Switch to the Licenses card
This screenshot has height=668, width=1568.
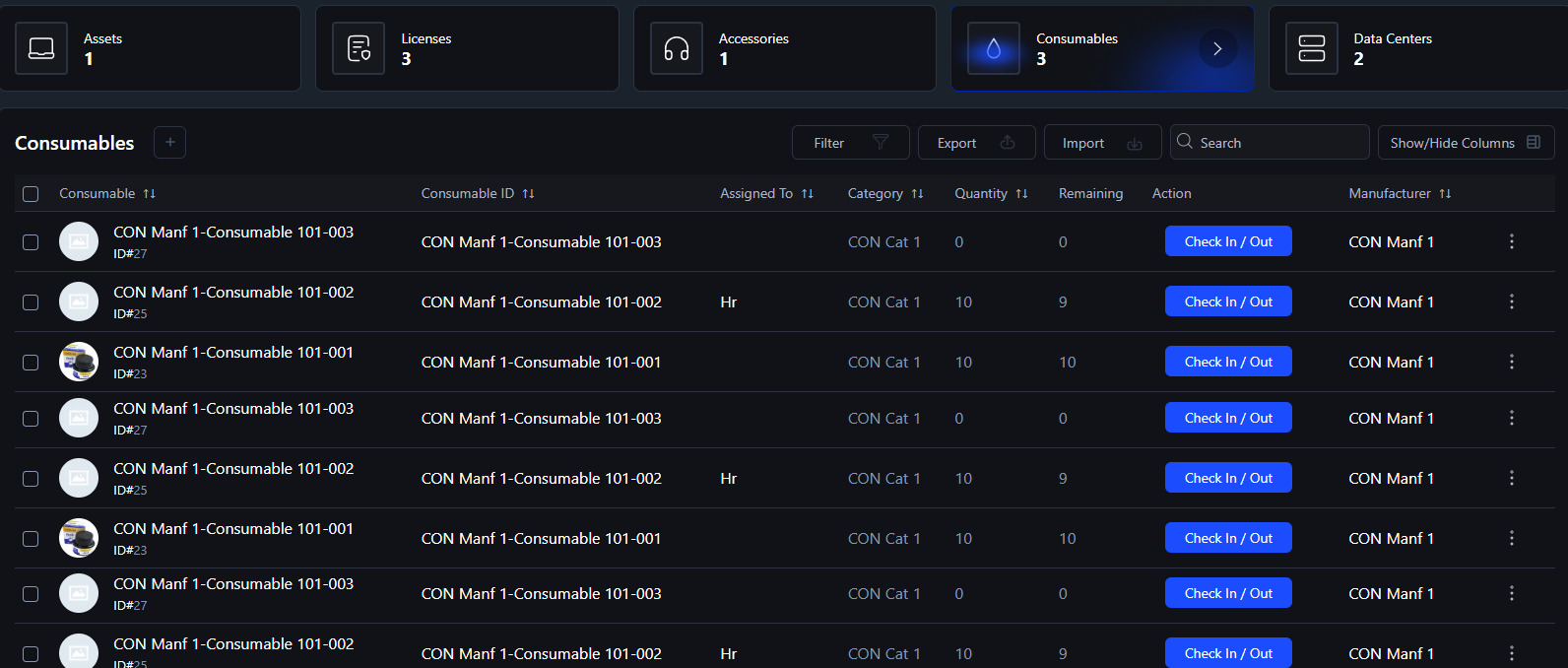point(467,48)
